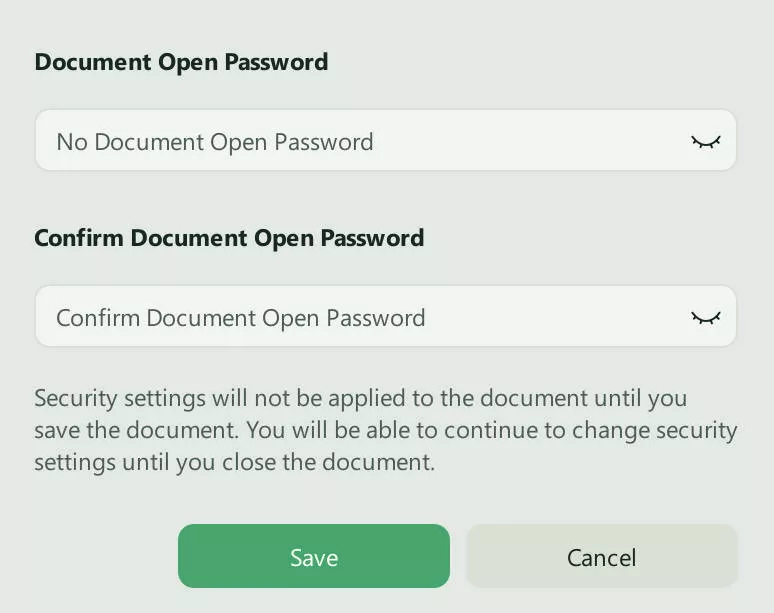The width and height of the screenshot is (774, 613).
Task: Unhide password using the upper eye icon
Action: (x=706, y=142)
